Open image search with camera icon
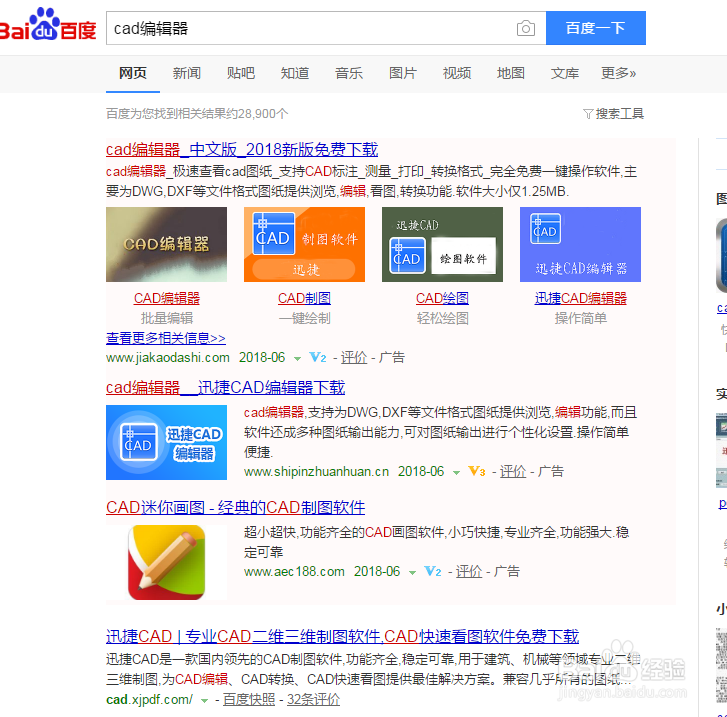Viewport: 727px width, 717px height. click(x=525, y=28)
